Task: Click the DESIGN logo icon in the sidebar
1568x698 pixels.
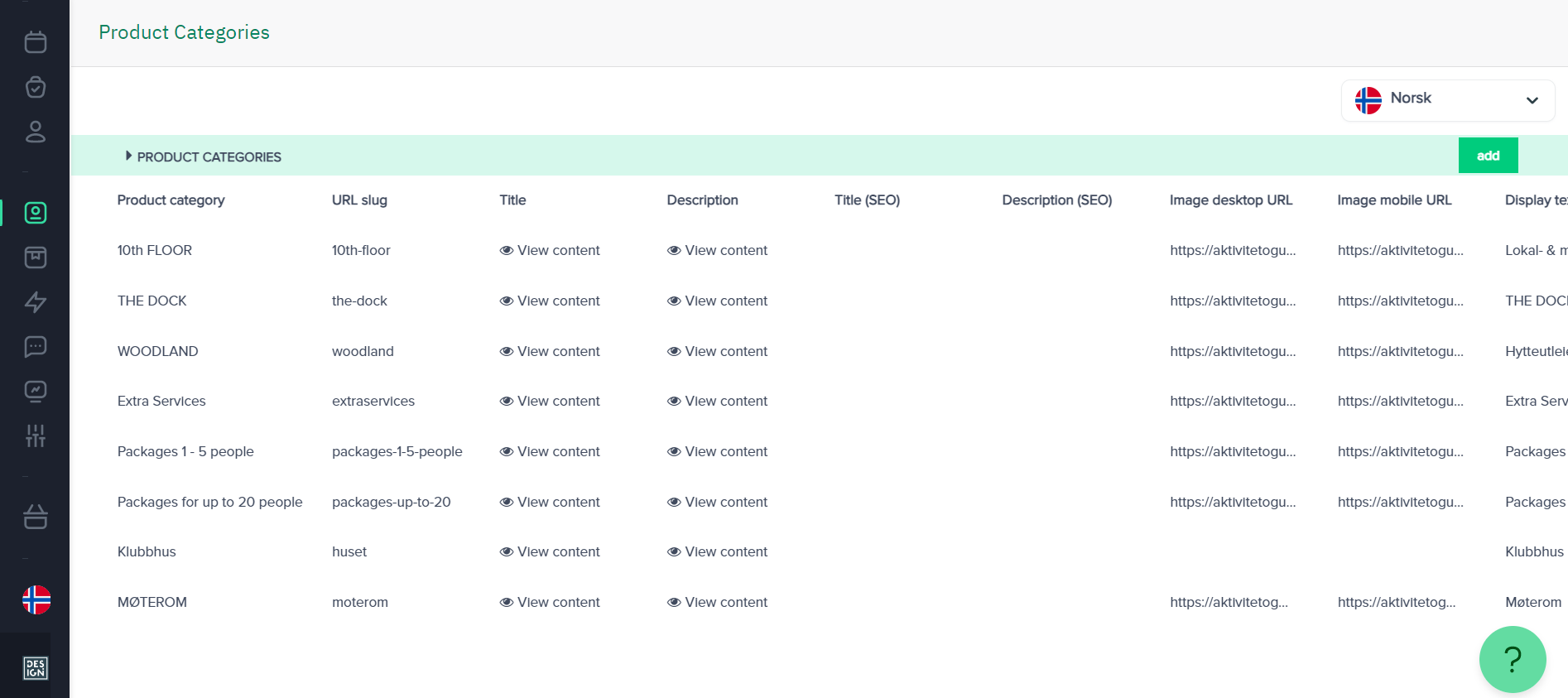Action: pyautogui.click(x=35, y=667)
